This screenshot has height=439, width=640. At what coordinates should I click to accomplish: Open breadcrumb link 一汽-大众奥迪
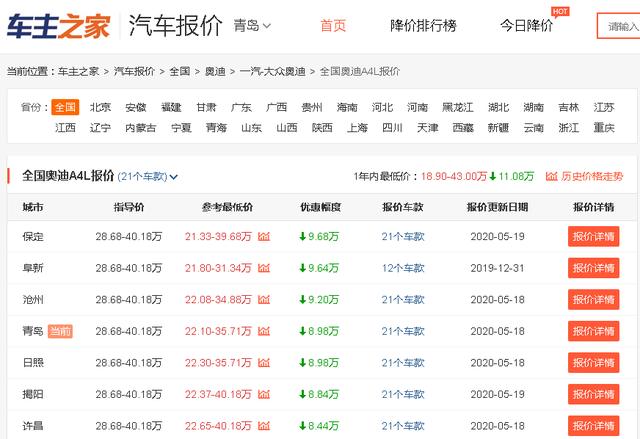pyautogui.click(x=273, y=71)
